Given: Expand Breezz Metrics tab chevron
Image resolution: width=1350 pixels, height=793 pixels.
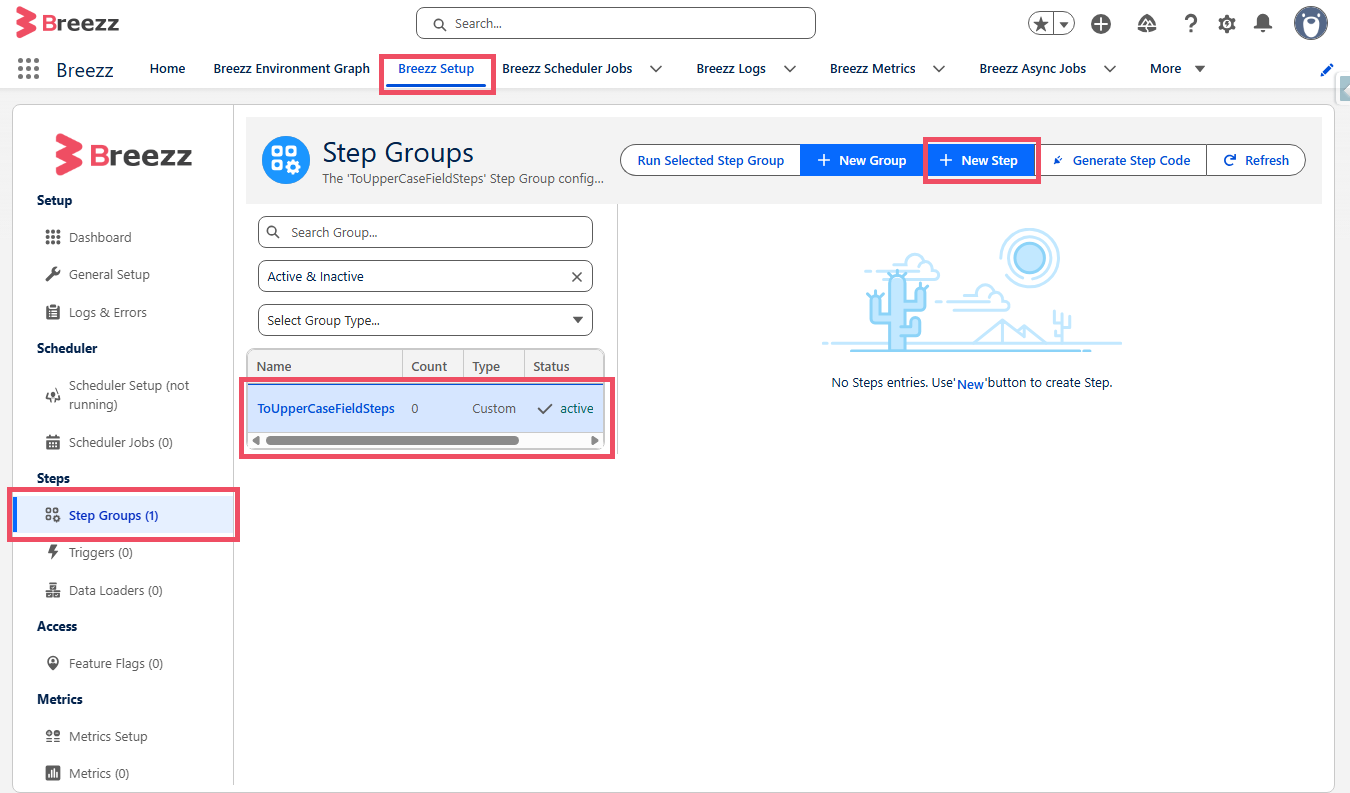Looking at the screenshot, I should click(939, 69).
